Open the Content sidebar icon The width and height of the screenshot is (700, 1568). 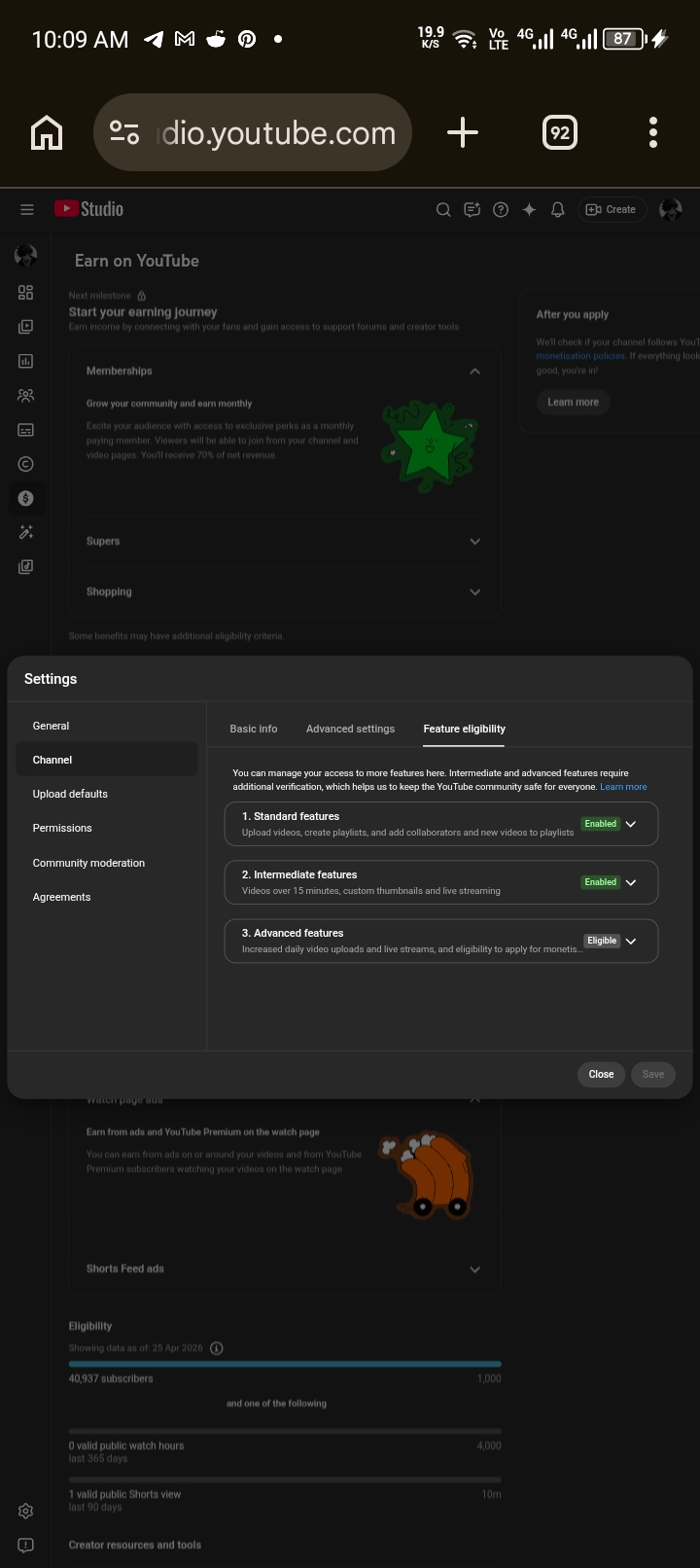click(x=26, y=327)
